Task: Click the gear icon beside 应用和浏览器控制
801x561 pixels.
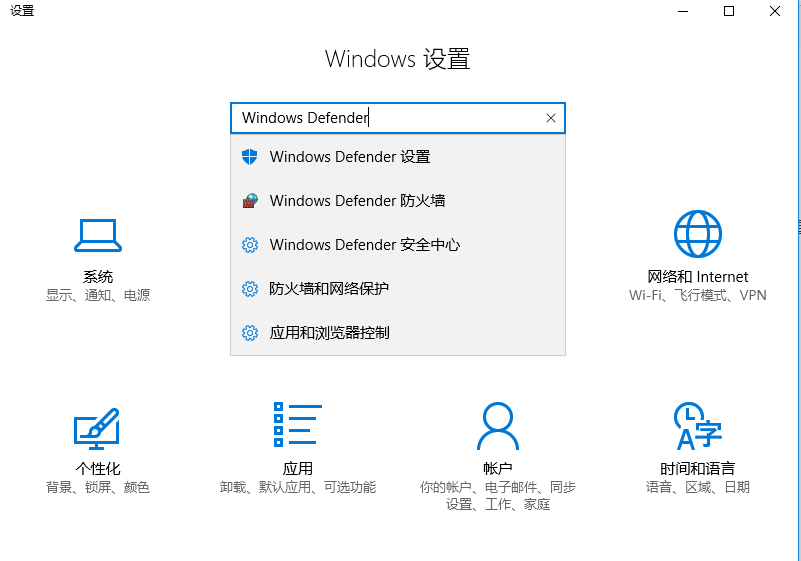Action: 250,333
